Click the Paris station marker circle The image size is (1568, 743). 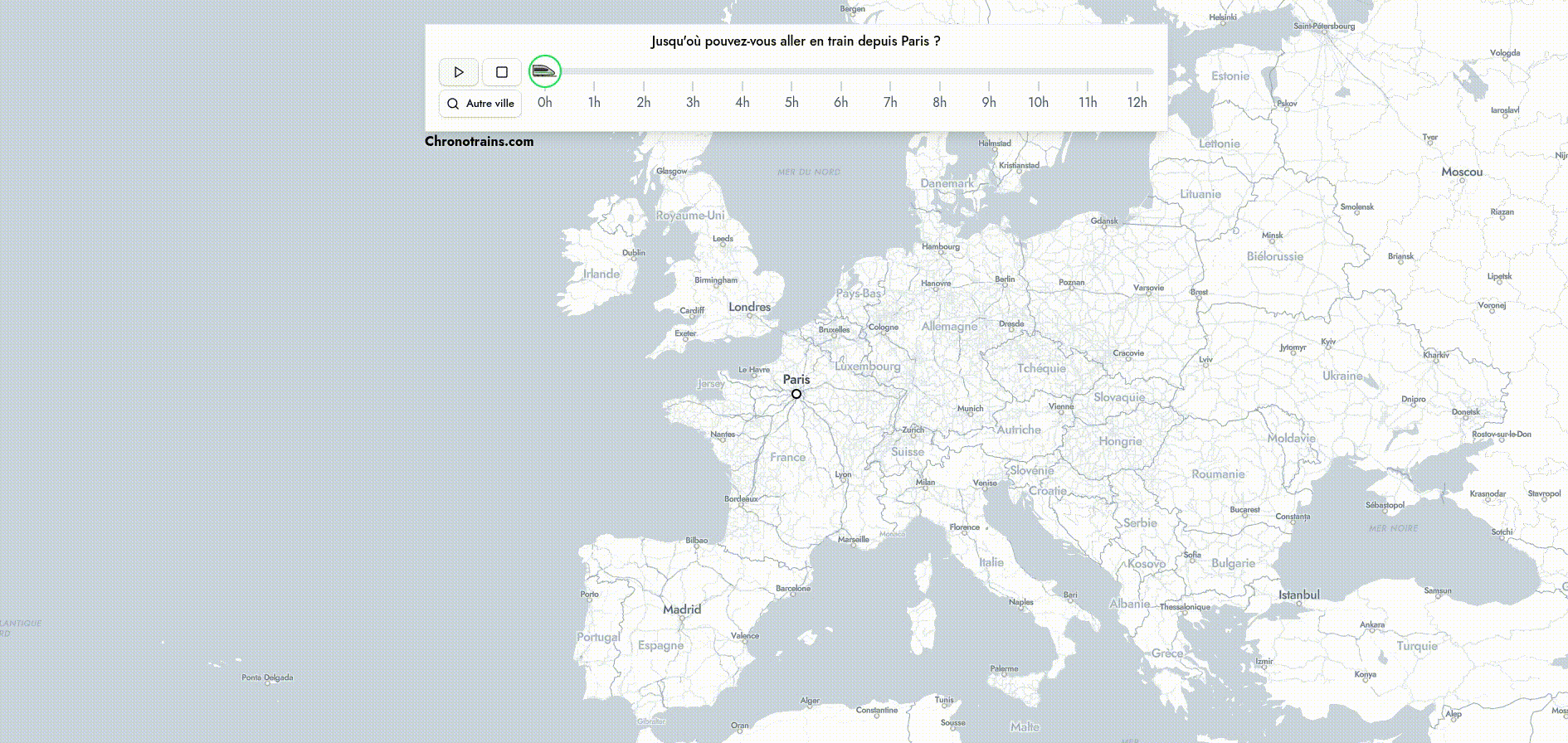(x=796, y=394)
